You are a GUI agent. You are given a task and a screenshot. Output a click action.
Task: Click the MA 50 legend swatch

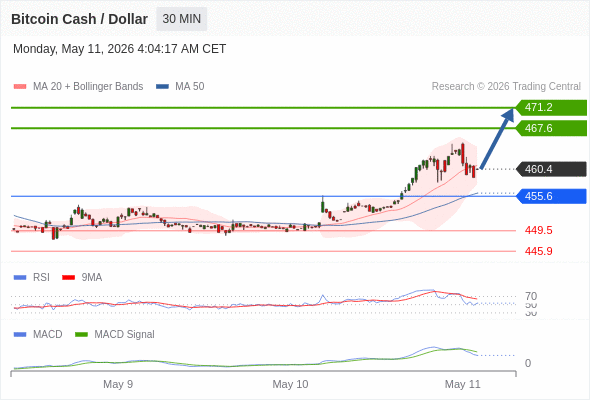point(162,87)
